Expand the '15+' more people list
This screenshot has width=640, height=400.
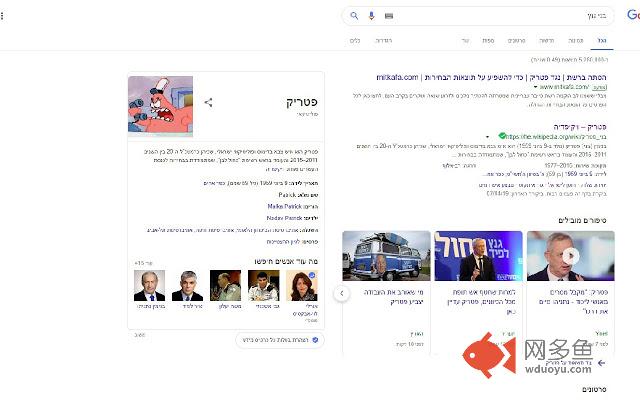(144, 262)
